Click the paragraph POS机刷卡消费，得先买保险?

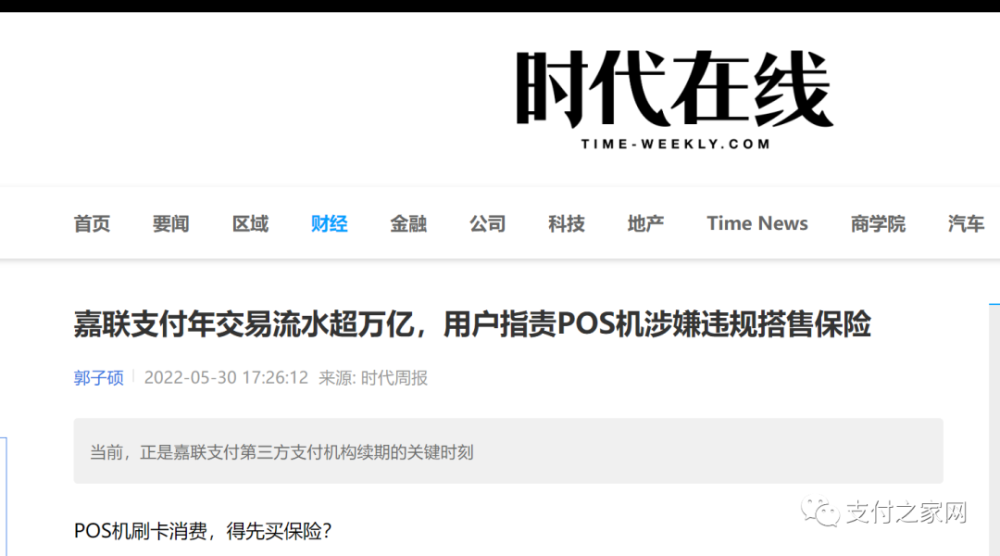pyautogui.click(x=203, y=531)
